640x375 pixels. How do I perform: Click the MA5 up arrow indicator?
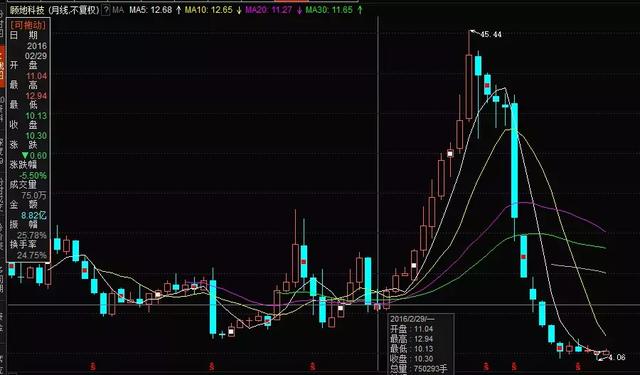tap(178, 10)
